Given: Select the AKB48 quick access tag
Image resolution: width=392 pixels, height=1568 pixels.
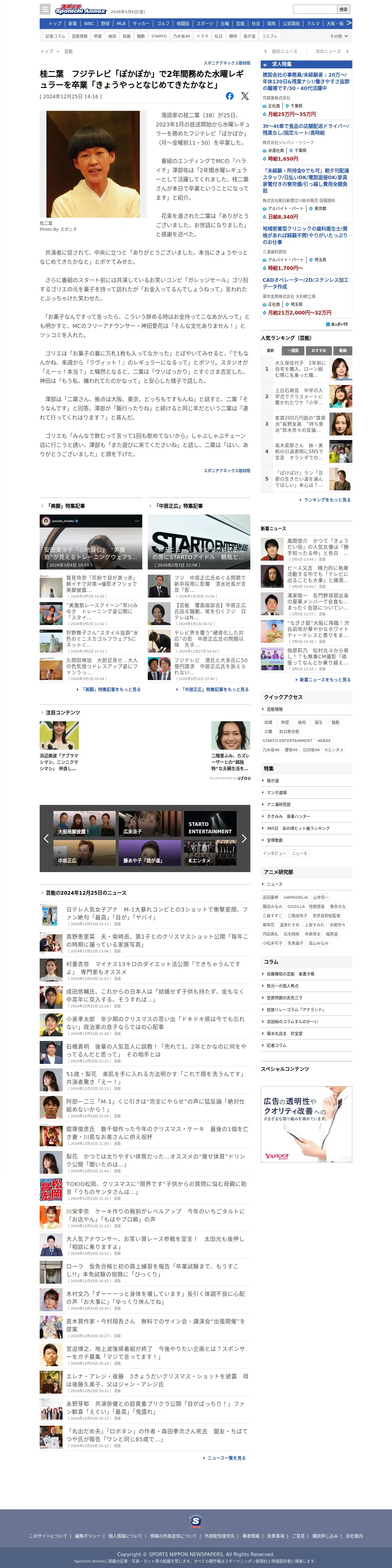Looking at the screenshot, I should click(x=325, y=740).
